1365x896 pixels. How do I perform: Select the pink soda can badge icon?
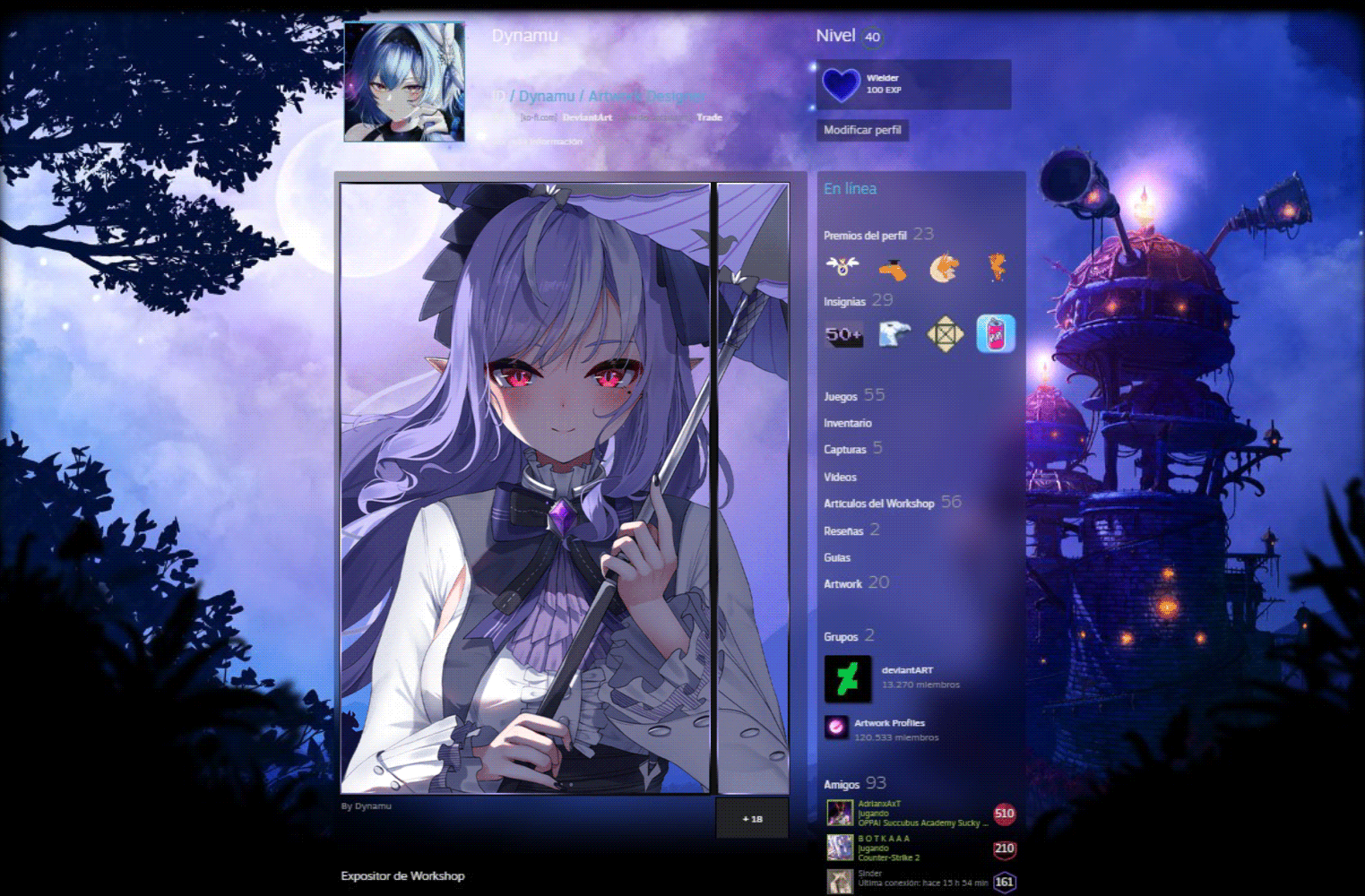coord(996,334)
